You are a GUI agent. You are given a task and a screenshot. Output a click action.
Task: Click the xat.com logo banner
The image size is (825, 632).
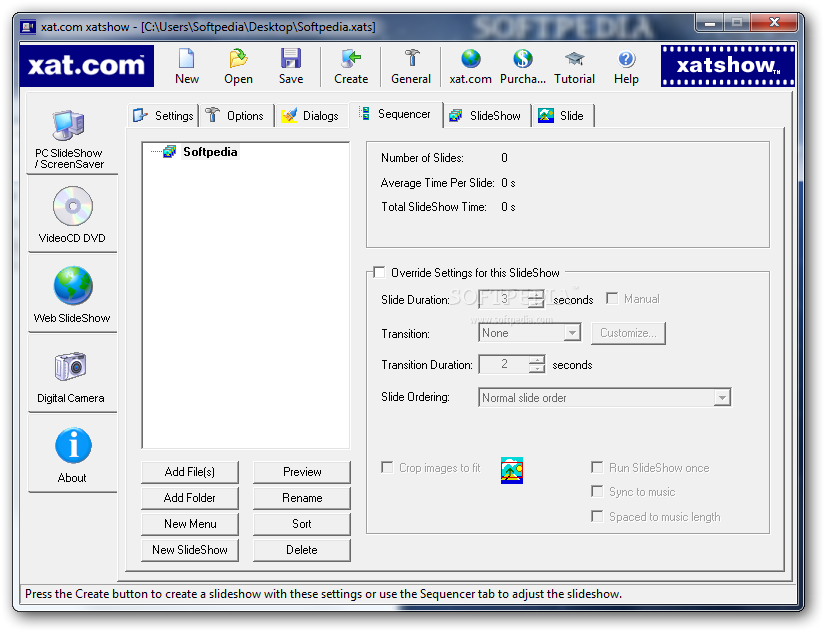pos(86,65)
